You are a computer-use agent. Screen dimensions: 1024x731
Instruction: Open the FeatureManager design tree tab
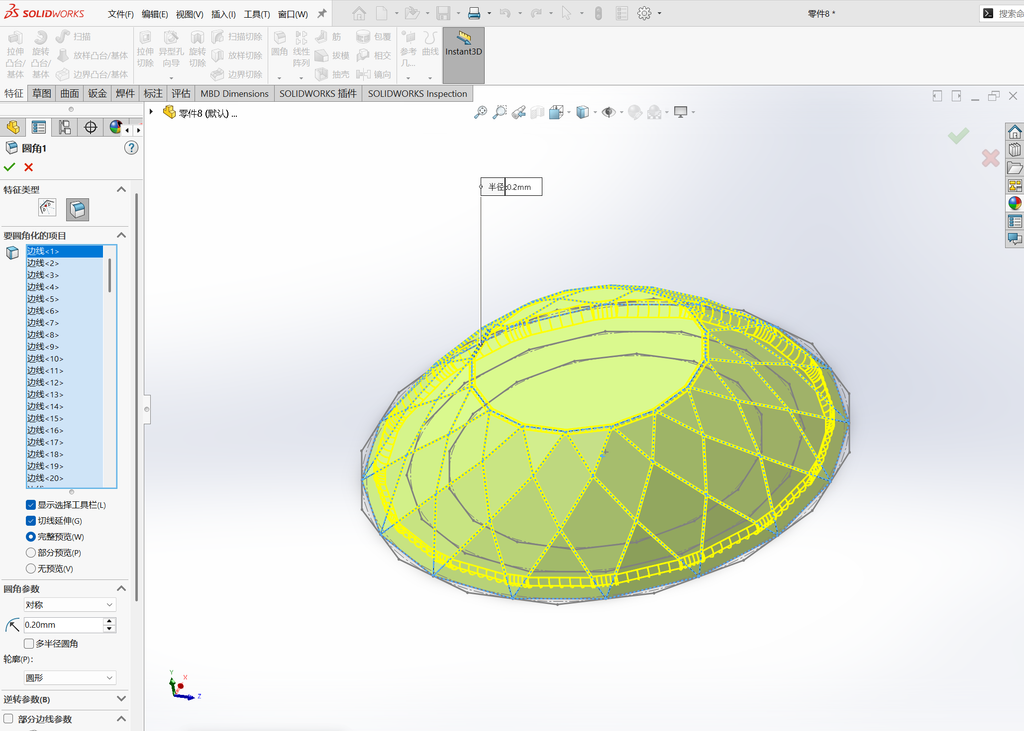tap(13, 127)
